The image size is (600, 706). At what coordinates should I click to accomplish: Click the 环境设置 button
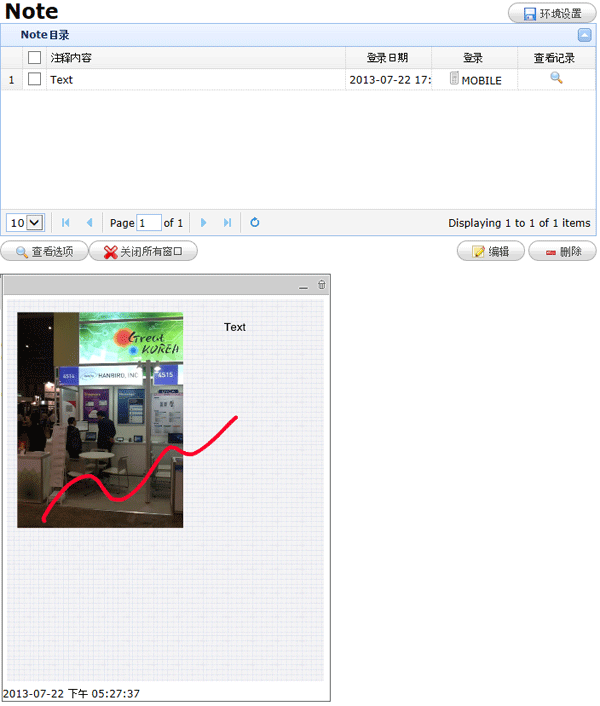click(552, 14)
